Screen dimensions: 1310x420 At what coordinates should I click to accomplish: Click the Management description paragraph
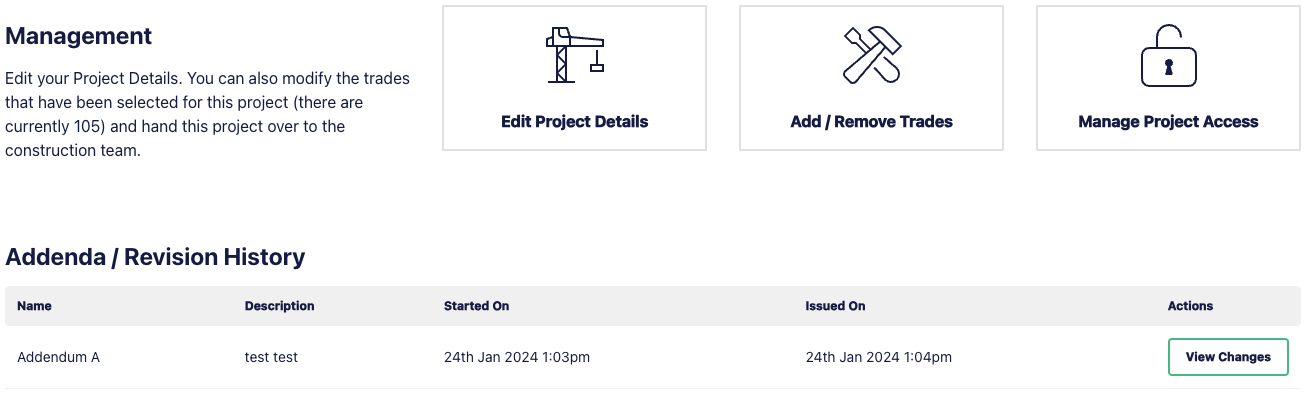(x=208, y=114)
